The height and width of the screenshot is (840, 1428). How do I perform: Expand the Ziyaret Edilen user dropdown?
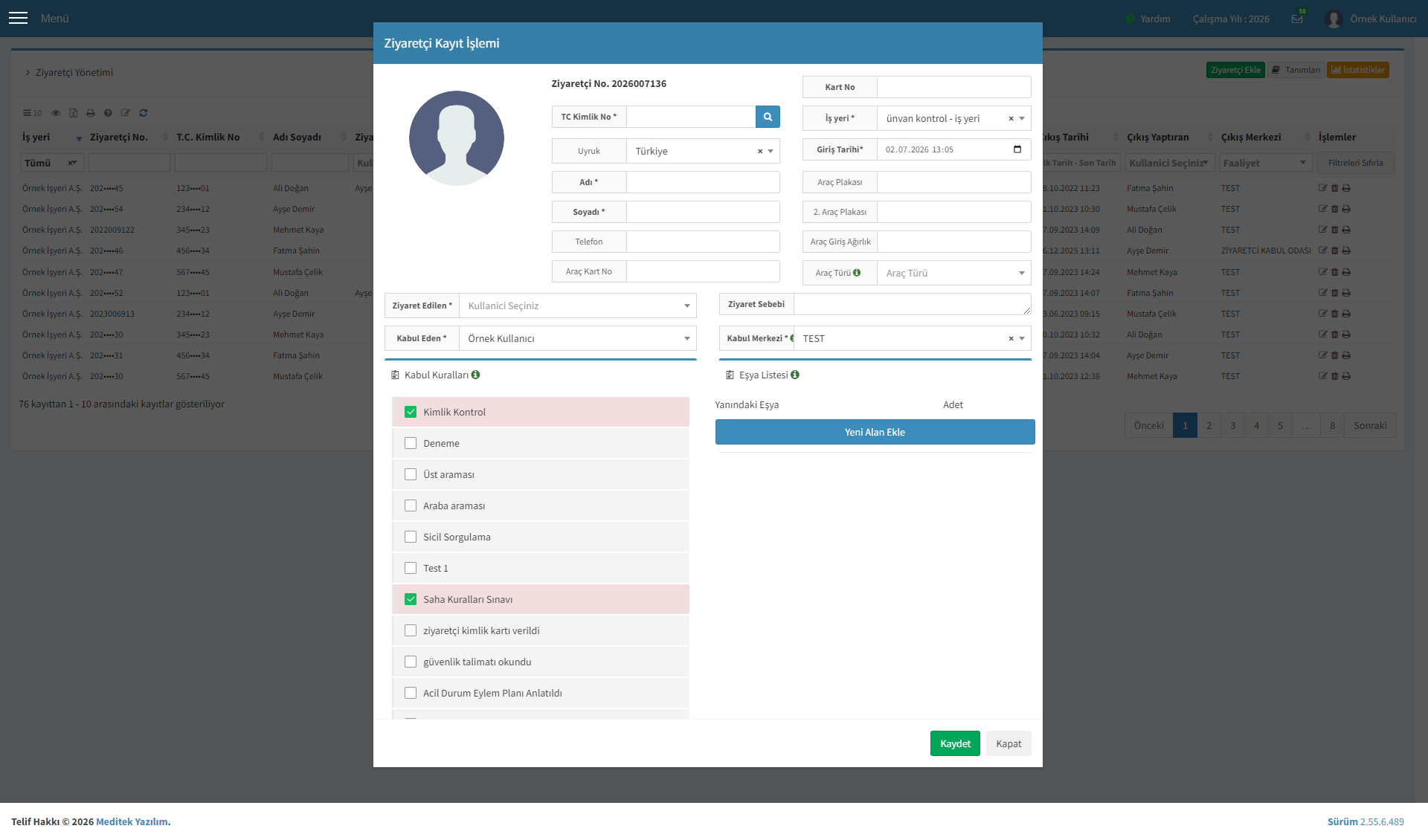[x=578, y=306]
